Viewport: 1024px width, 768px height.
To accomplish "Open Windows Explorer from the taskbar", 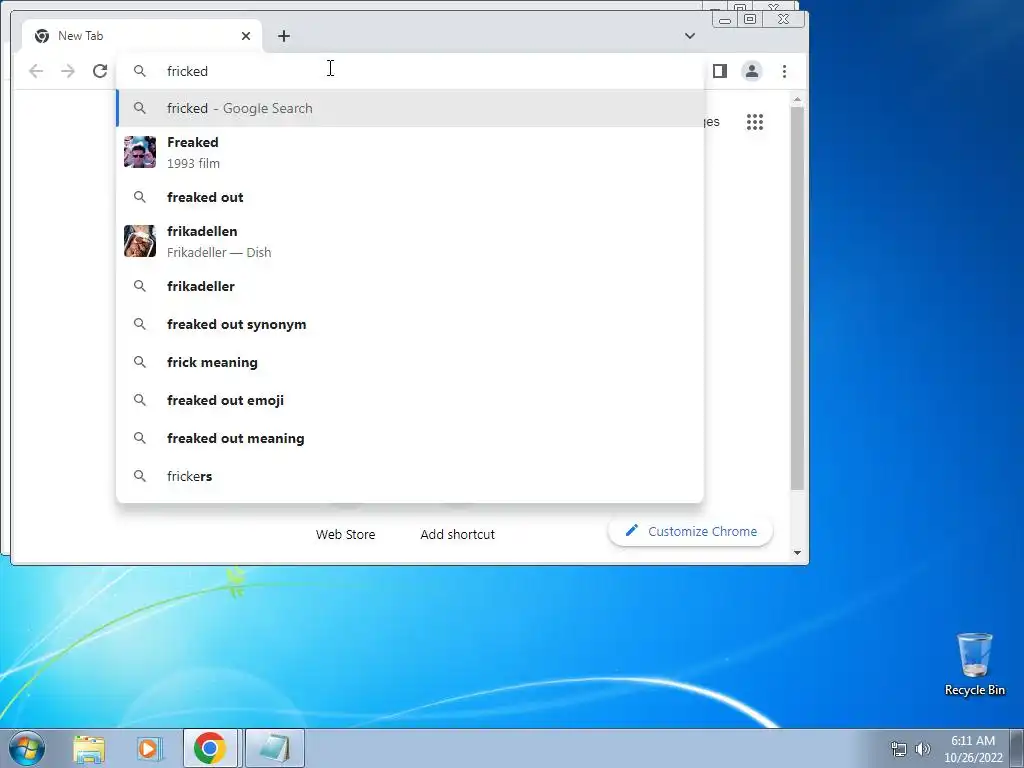I will click(x=89, y=748).
